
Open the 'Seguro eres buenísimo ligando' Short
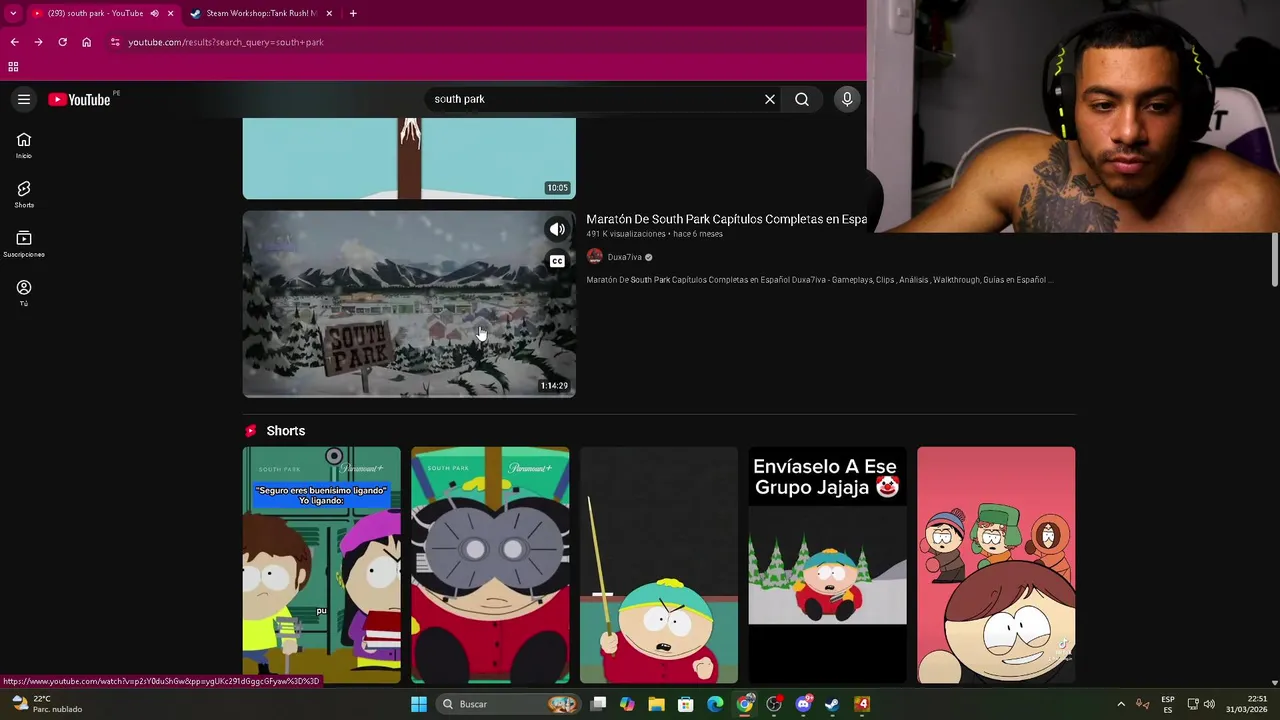[321, 565]
